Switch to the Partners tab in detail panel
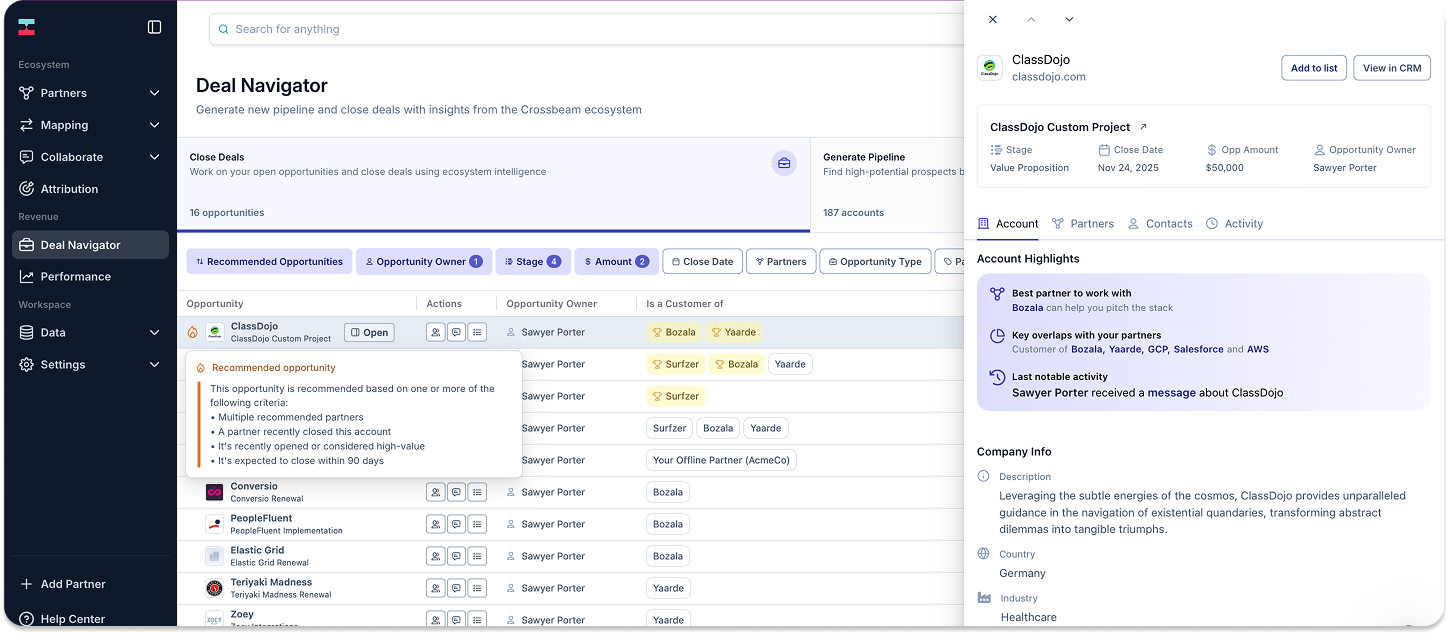Image resolution: width=1448 pixels, height=634 pixels. coord(1083,223)
